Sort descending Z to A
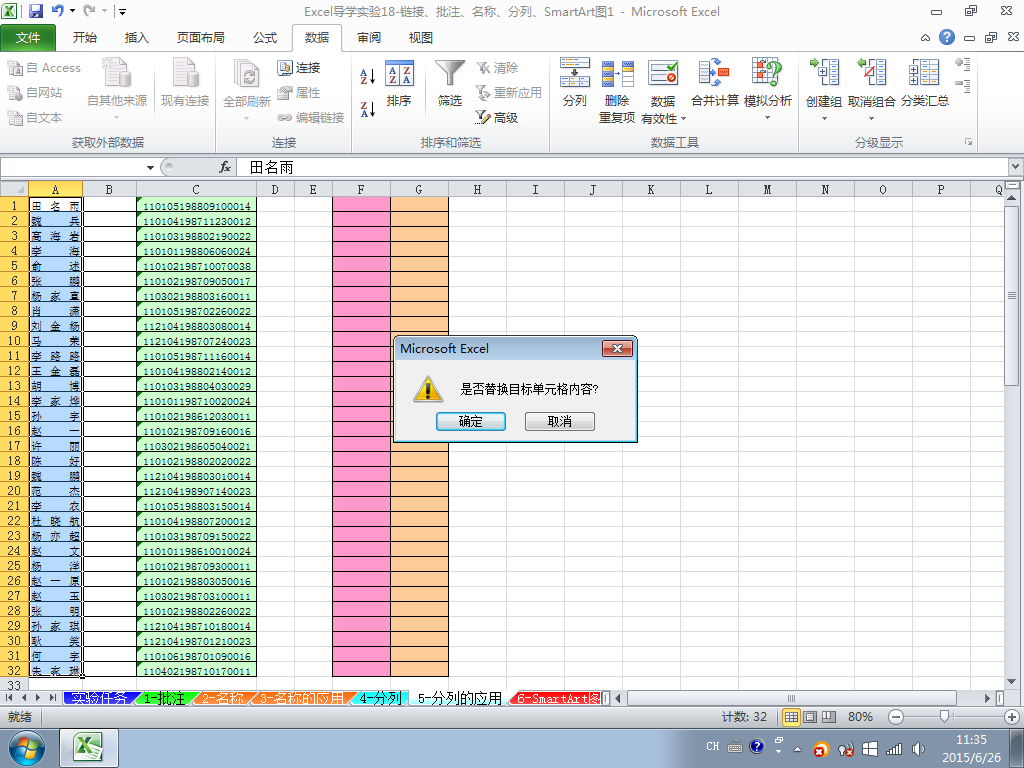 coord(368,109)
